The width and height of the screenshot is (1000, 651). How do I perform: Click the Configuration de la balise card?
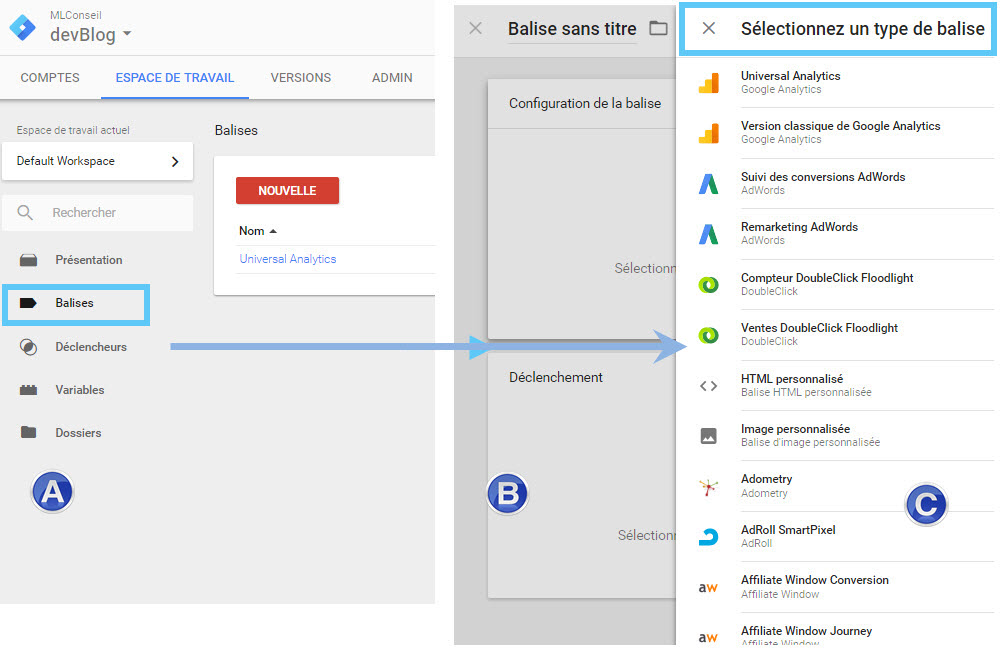[x=582, y=209]
